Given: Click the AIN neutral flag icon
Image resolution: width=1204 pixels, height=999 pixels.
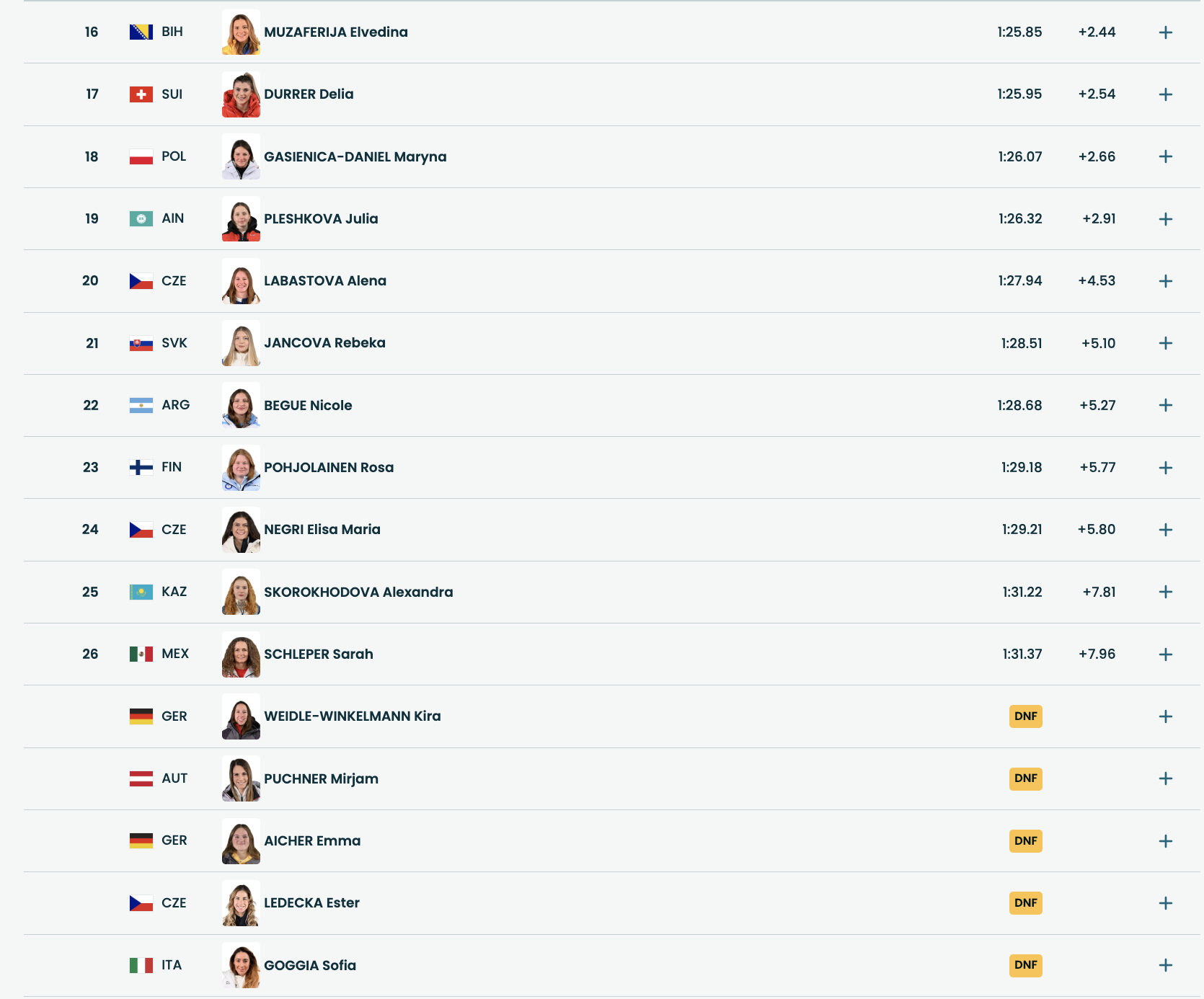Looking at the screenshot, I should [x=141, y=218].
